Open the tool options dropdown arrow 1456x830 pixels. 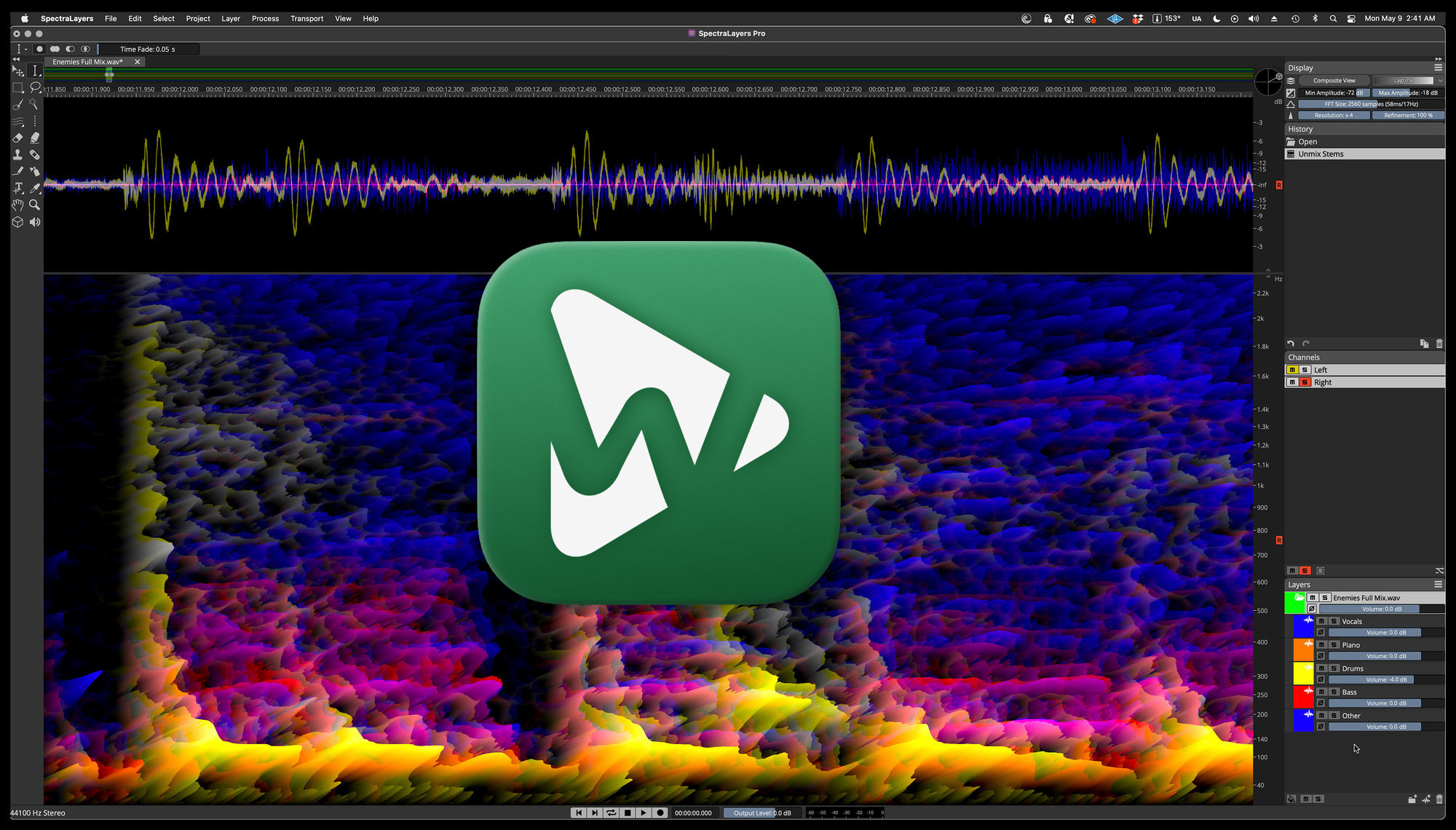click(x=25, y=50)
